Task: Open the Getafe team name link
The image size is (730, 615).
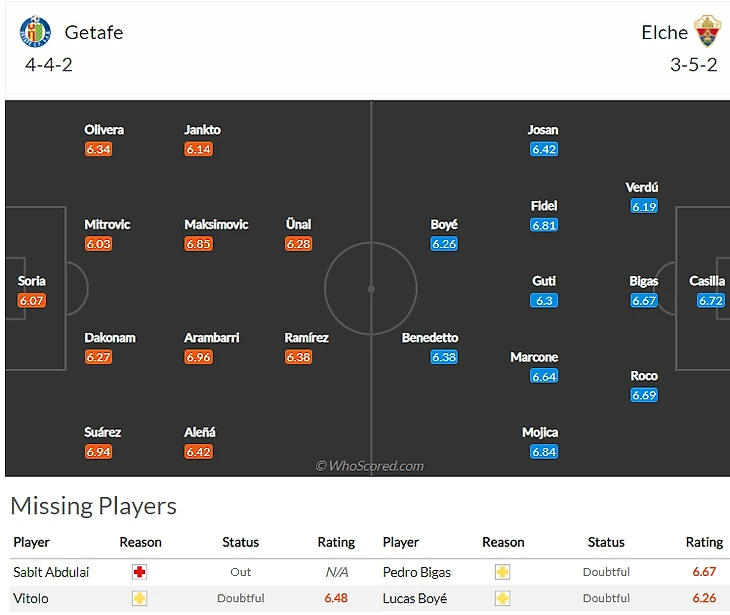Action: click(94, 32)
